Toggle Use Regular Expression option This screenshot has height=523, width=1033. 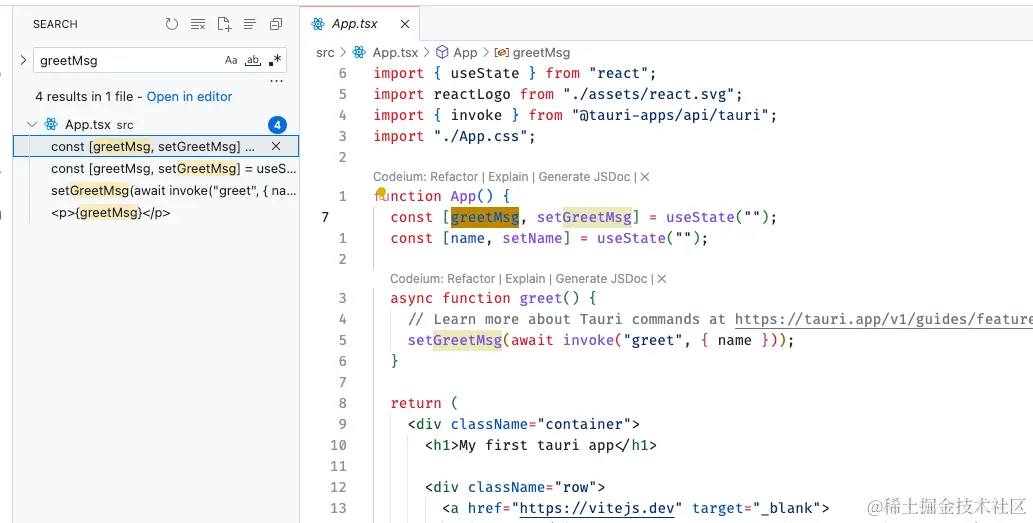[275, 60]
